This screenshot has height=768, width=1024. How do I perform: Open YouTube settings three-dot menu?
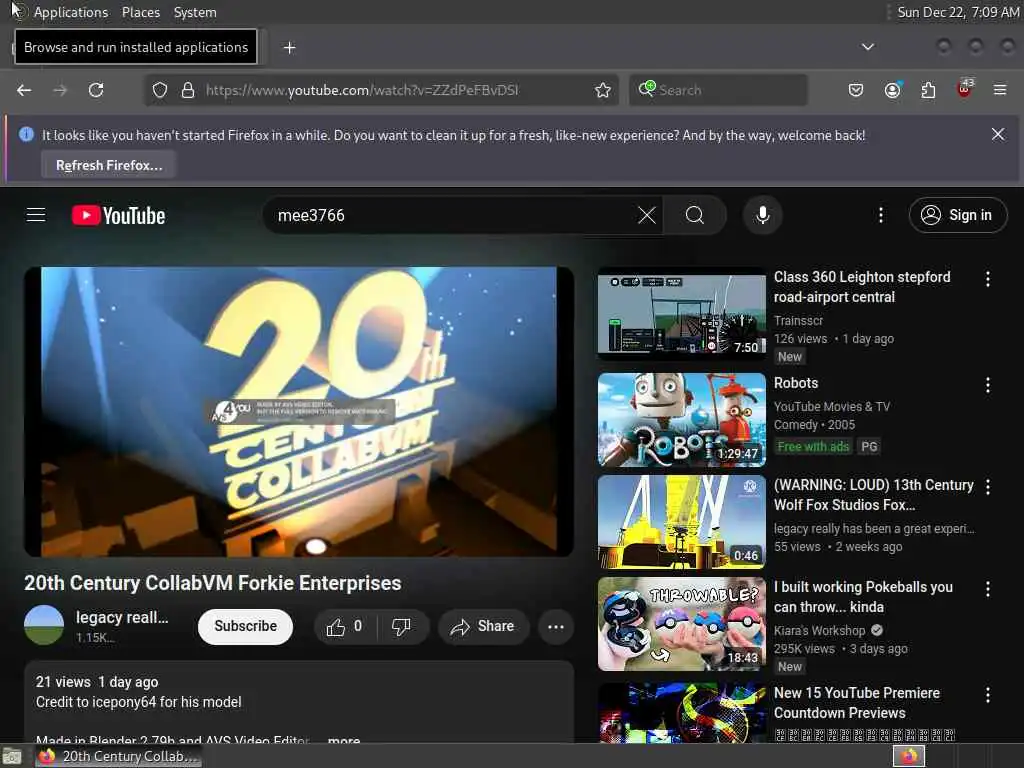pos(881,216)
